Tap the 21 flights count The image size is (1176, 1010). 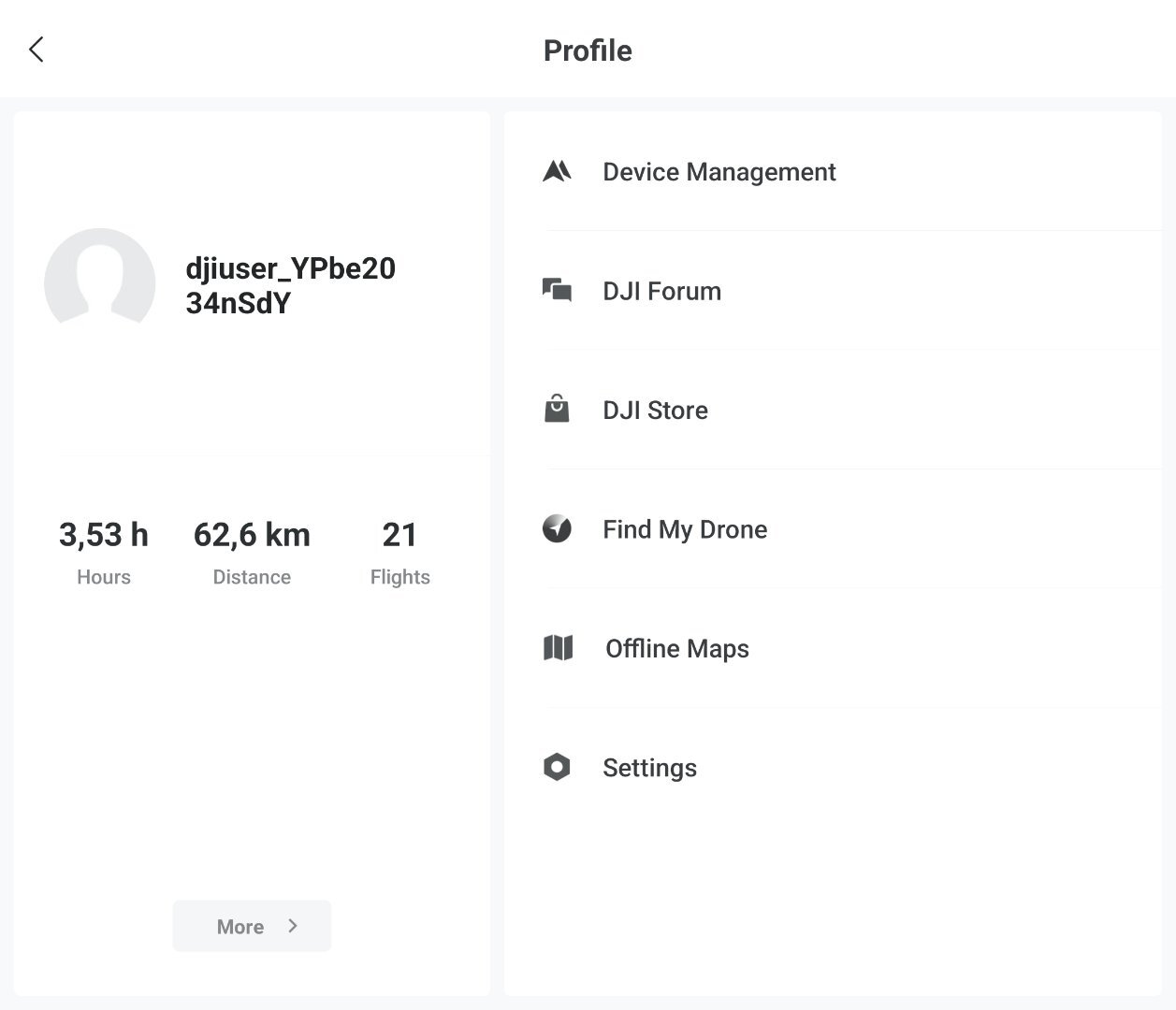(x=399, y=535)
